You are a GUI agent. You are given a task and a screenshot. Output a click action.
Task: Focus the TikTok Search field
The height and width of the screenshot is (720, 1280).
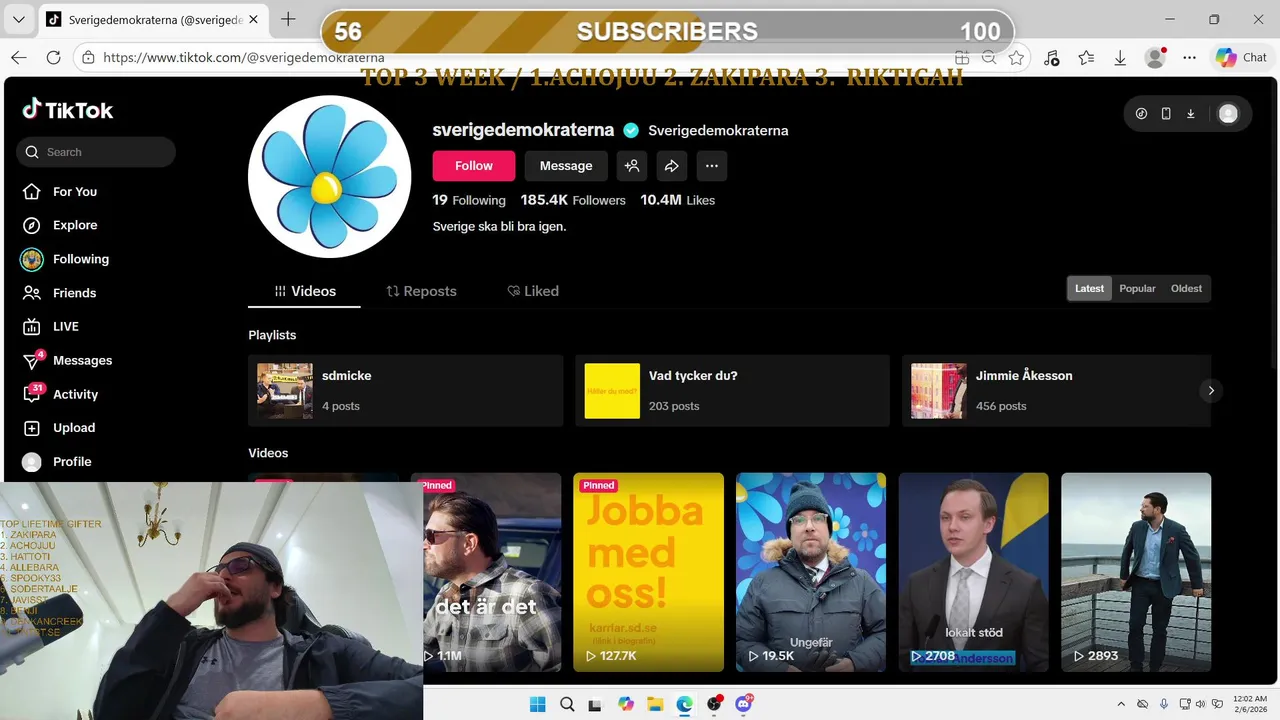[x=96, y=152]
